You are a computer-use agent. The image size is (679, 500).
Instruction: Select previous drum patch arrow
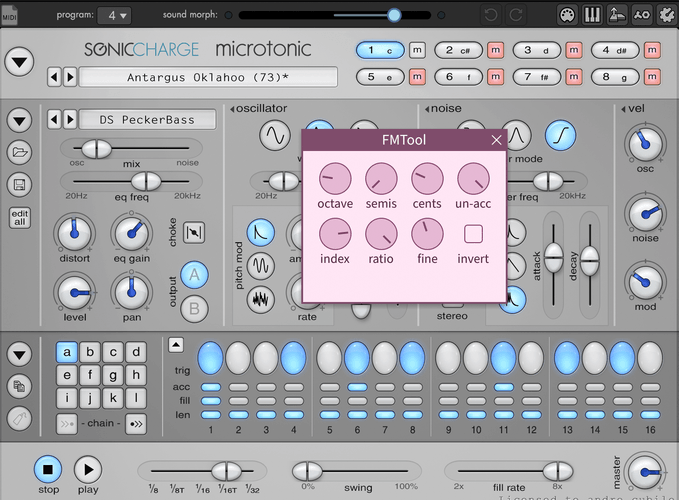[x=54, y=119]
